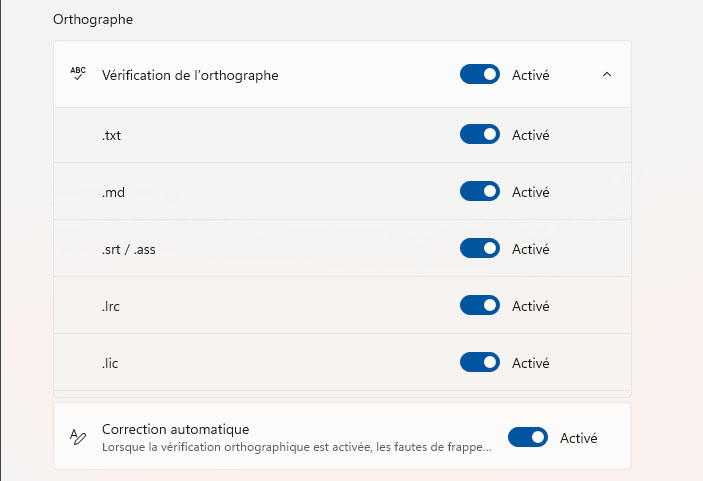Click the Correction automatique description text
This screenshot has height=481, width=703.
297,447
